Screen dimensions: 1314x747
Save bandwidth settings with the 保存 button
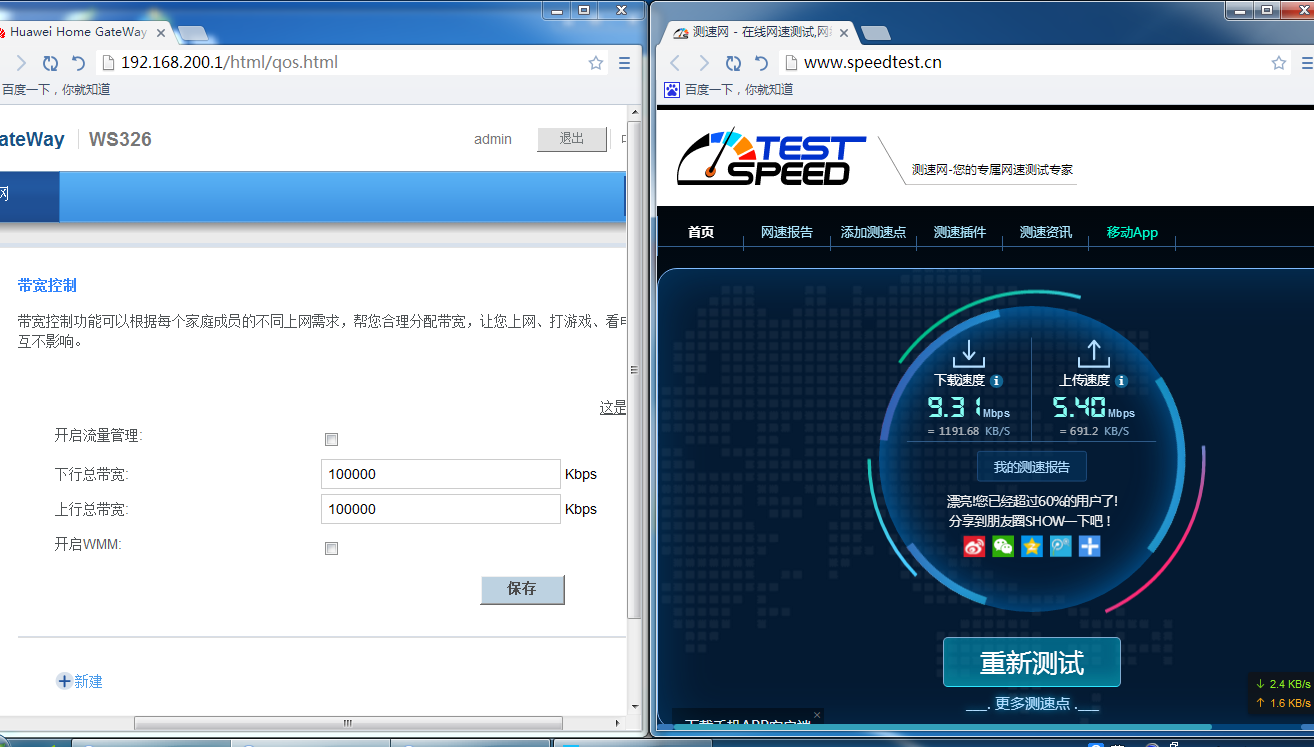coord(522,590)
